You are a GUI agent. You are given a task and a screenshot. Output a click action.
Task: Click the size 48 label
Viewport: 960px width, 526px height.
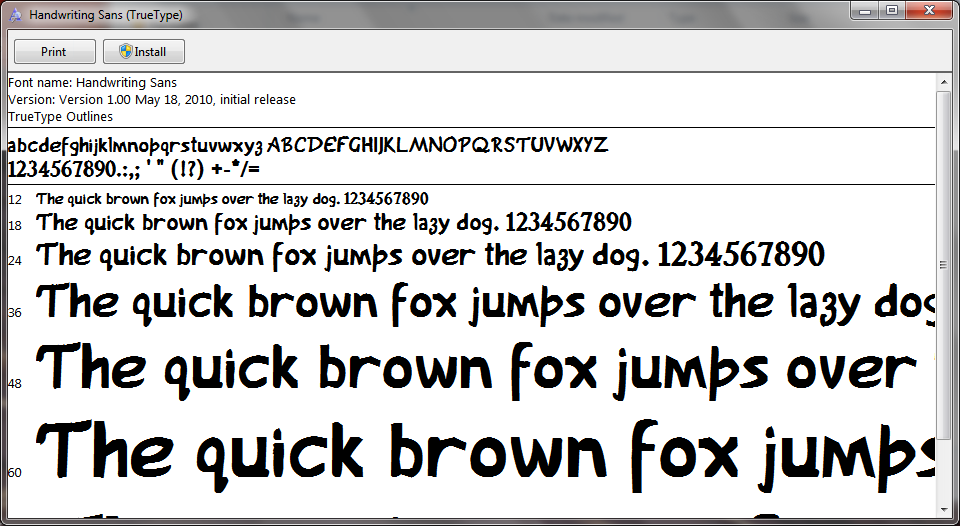[x=15, y=384]
